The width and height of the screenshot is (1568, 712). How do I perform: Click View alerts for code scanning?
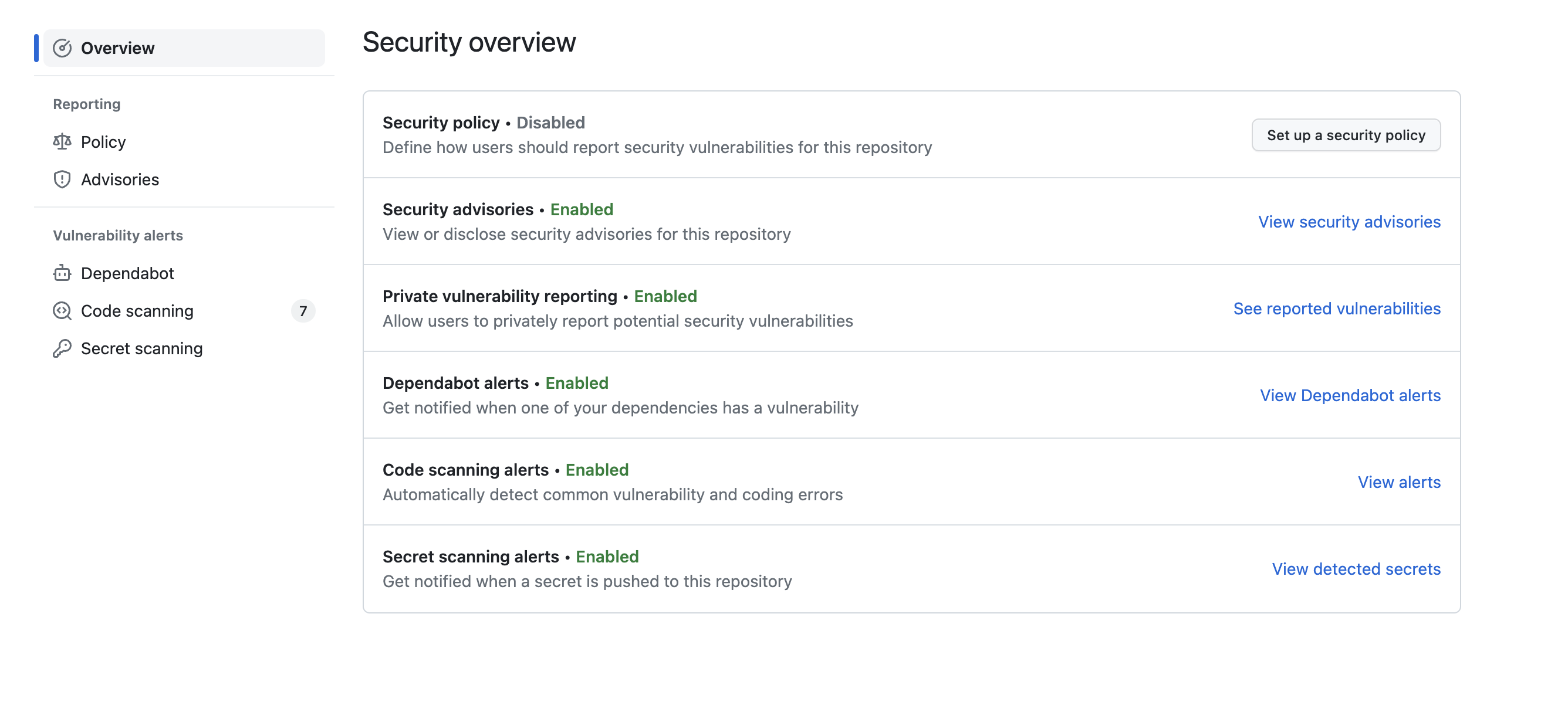click(1400, 482)
